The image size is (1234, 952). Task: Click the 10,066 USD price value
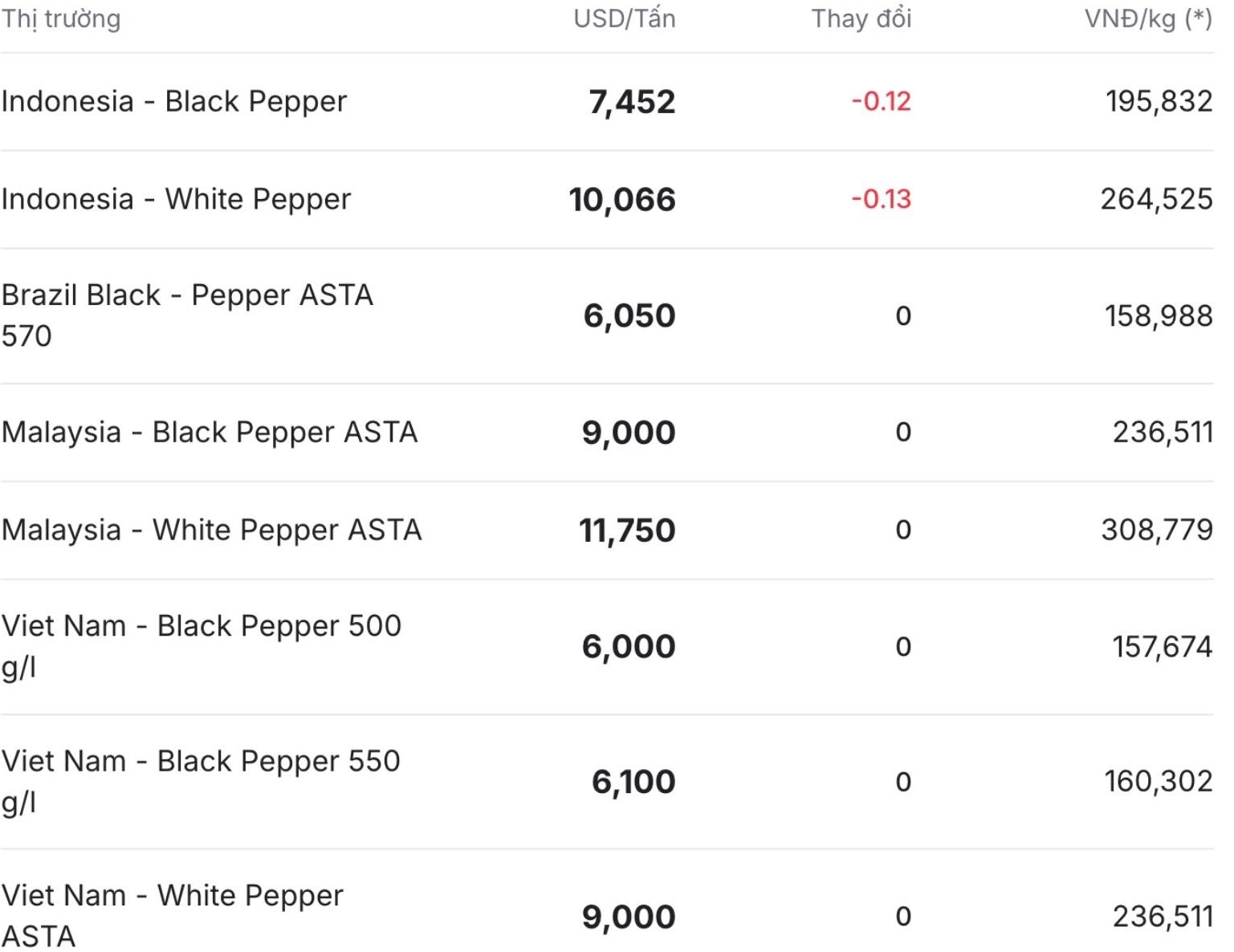point(622,200)
